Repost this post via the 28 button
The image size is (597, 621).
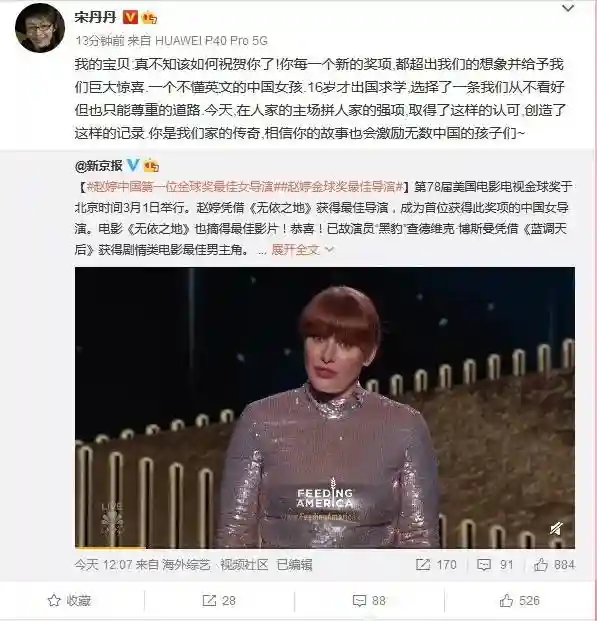(x=219, y=601)
